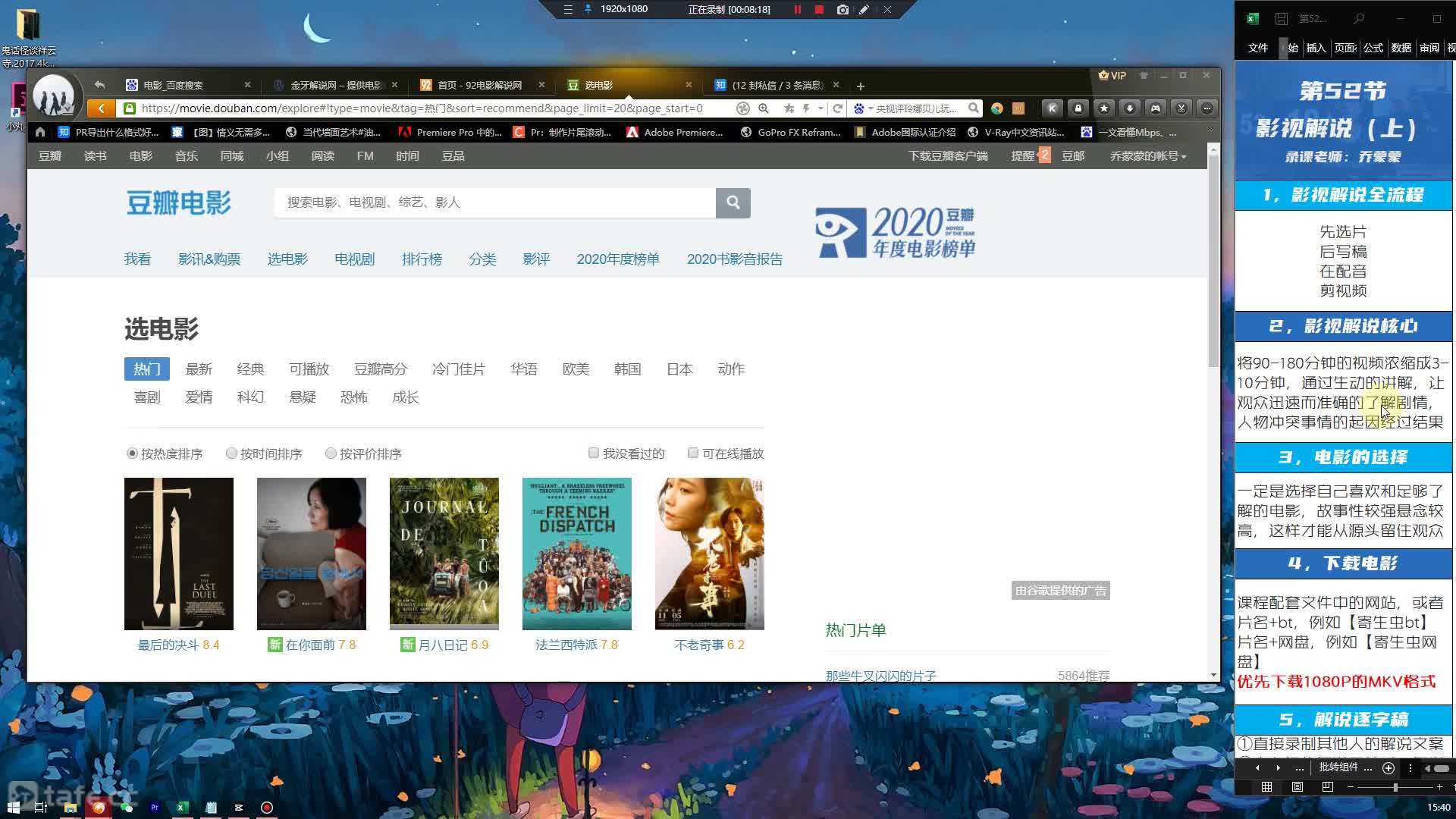Click the gamepad icon in browser toolbar
This screenshot has width=1456, height=819.
tap(1155, 108)
